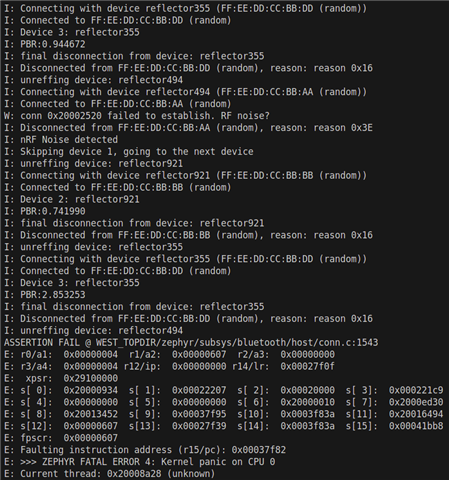
Task: Click the reason 0x3E disconnect line
Action: click(x=188, y=128)
